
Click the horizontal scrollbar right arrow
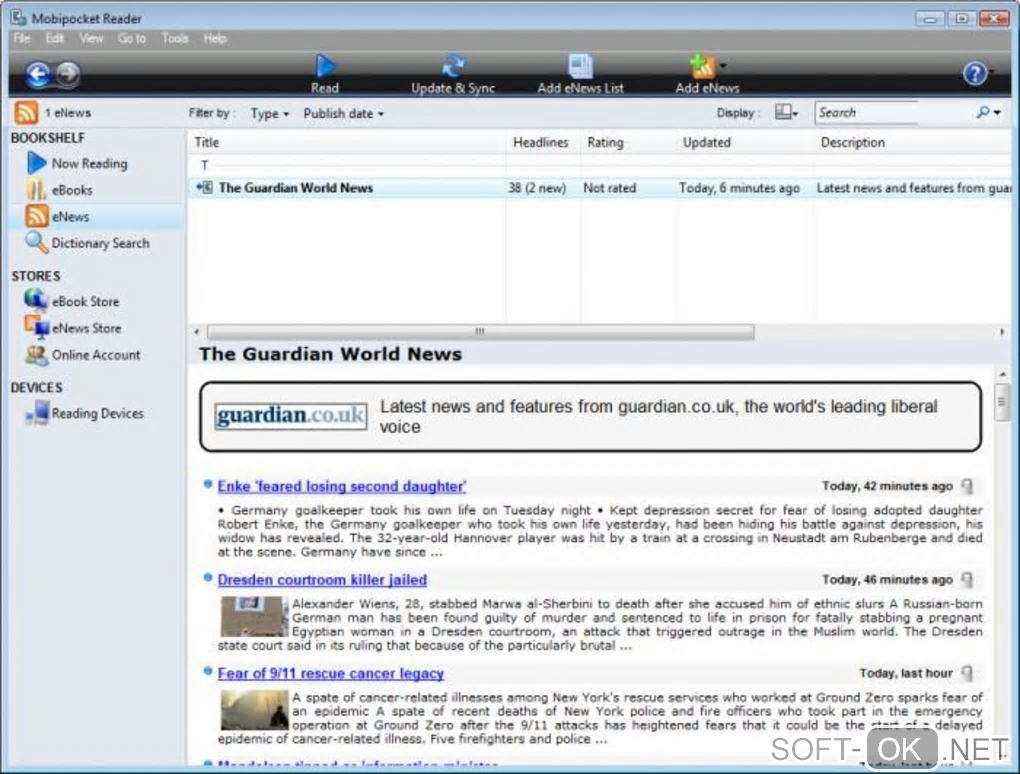1002,332
